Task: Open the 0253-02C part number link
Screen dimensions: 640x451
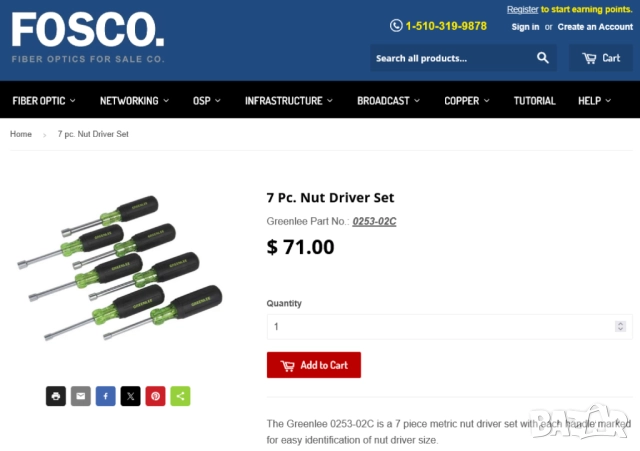Action: [374, 221]
